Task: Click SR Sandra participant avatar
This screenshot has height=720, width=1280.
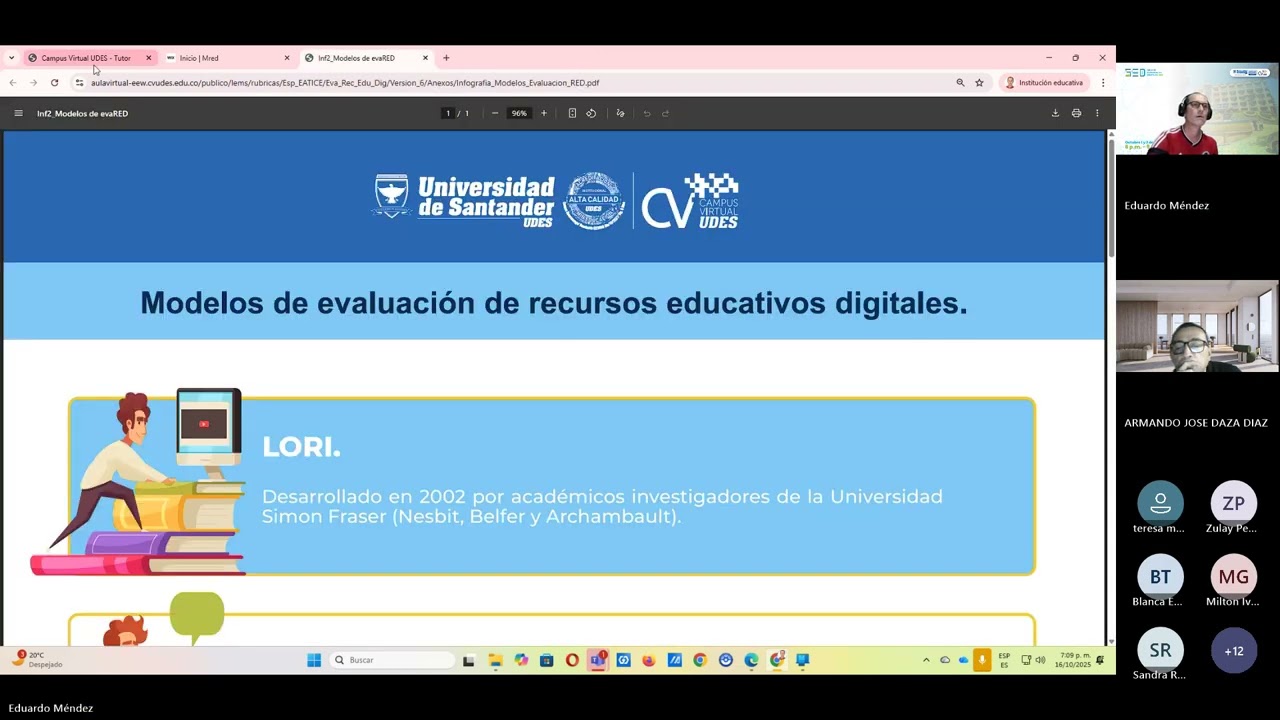Action: [x=1160, y=651]
